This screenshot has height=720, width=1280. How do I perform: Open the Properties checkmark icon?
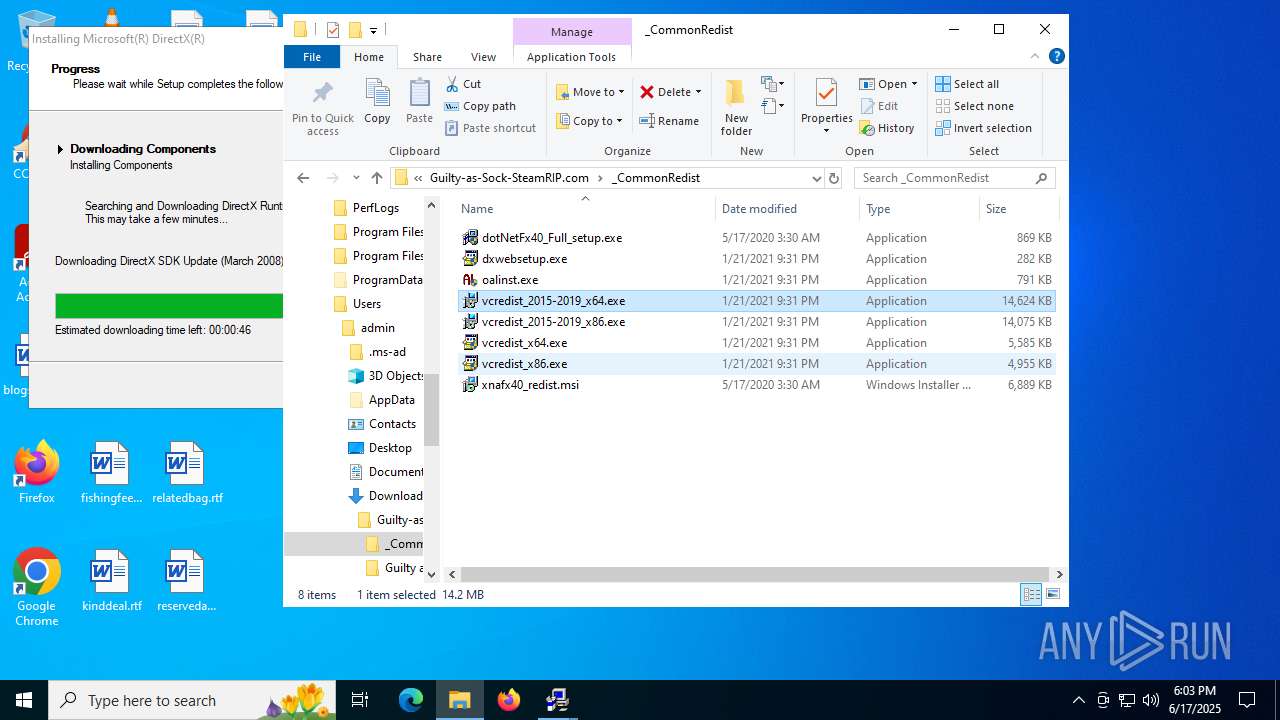pyautogui.click(x=826, y=94)
